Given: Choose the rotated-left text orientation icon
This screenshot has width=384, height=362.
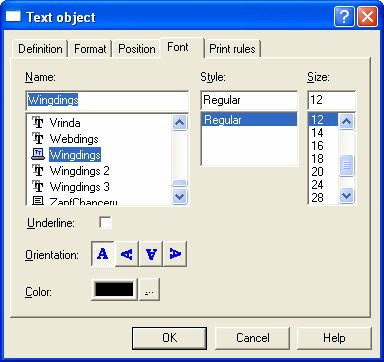Looking at the screenshot, I should click(x=127, y=254).
